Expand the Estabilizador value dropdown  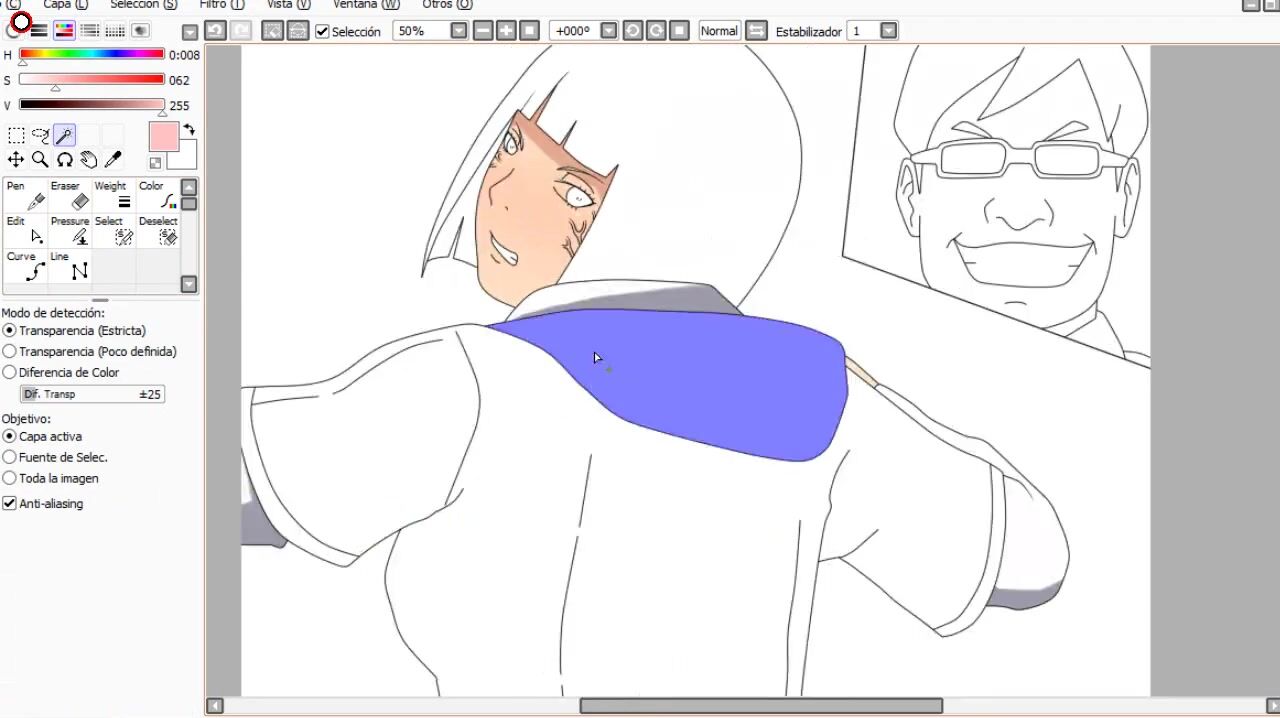tap(888, 31)
